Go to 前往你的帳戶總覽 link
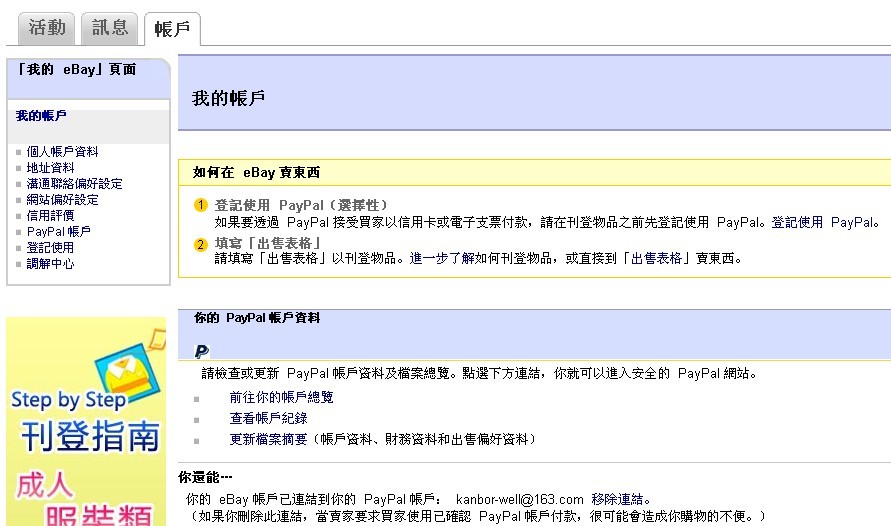Screen dimensions: 891x526 pyautogui.click(x=281, y=397)
